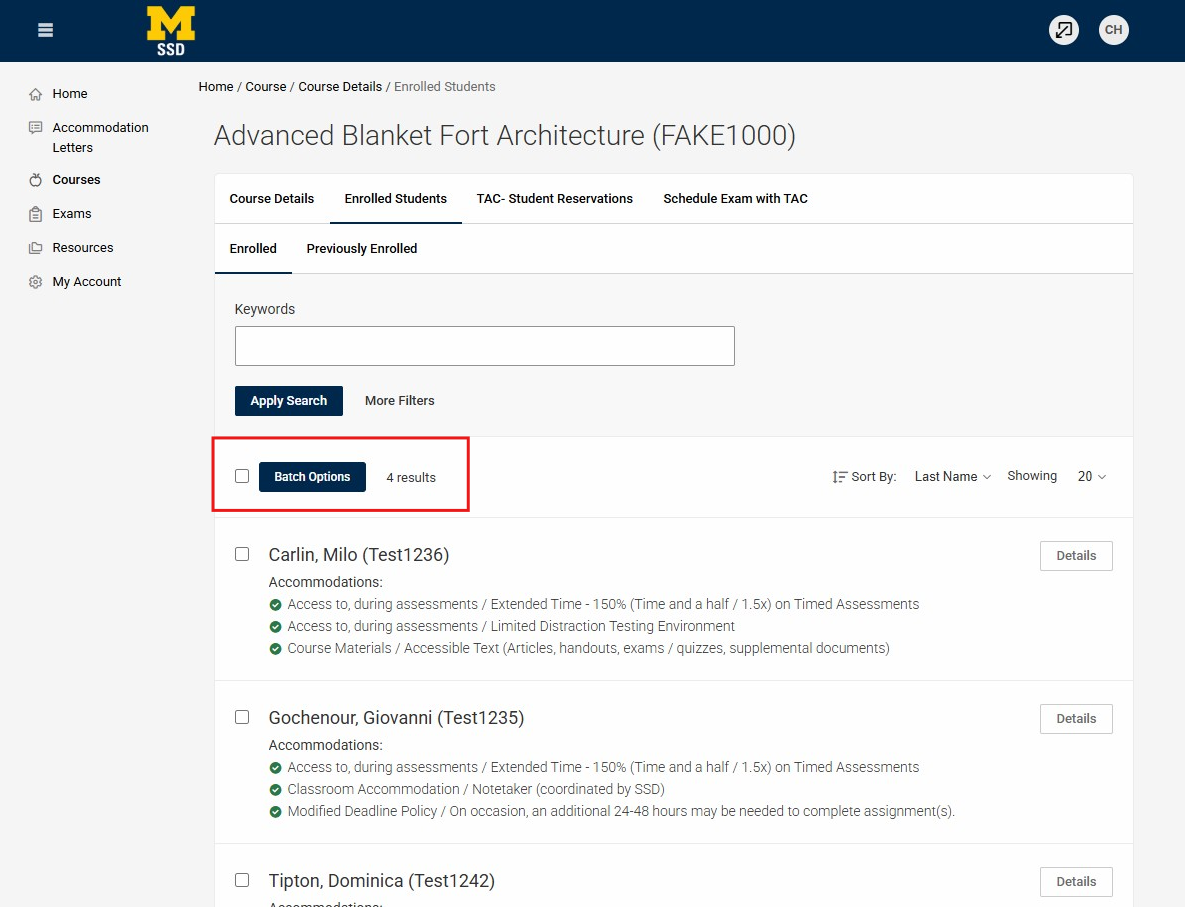The width and height of the screenshot is (1185, 907).
Task: Click the Carlin, Milo (Test1236) name
Action: 359,555
